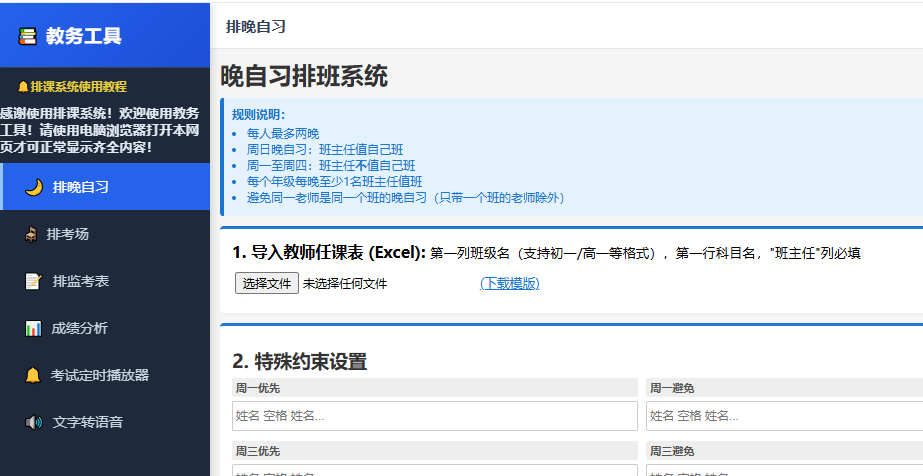Click the bell icon beside 排课系统使用教程
Screen dimensions: 923x476
[23, 87]
